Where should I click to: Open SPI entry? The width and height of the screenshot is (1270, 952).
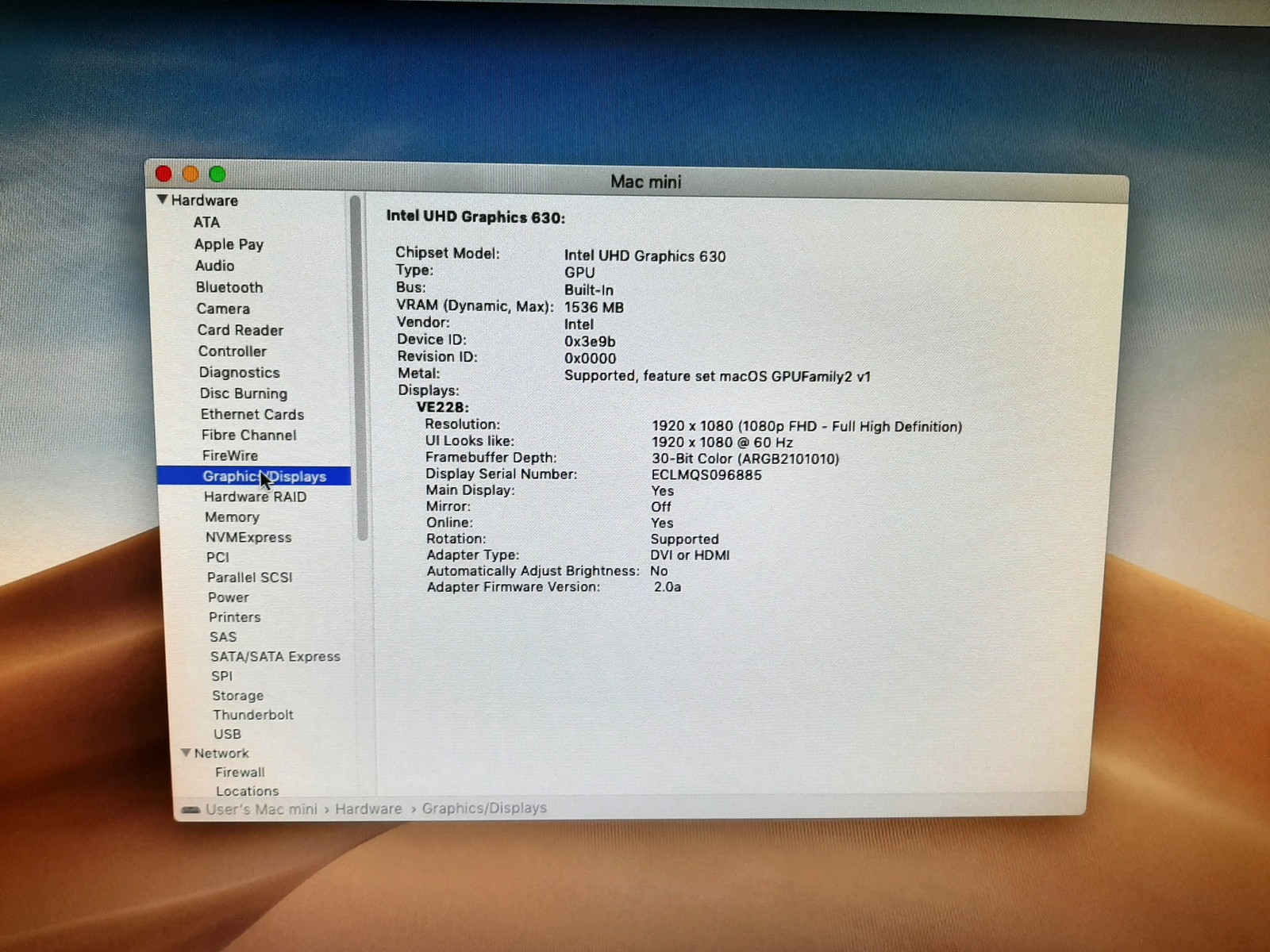(x=222, y=676)
